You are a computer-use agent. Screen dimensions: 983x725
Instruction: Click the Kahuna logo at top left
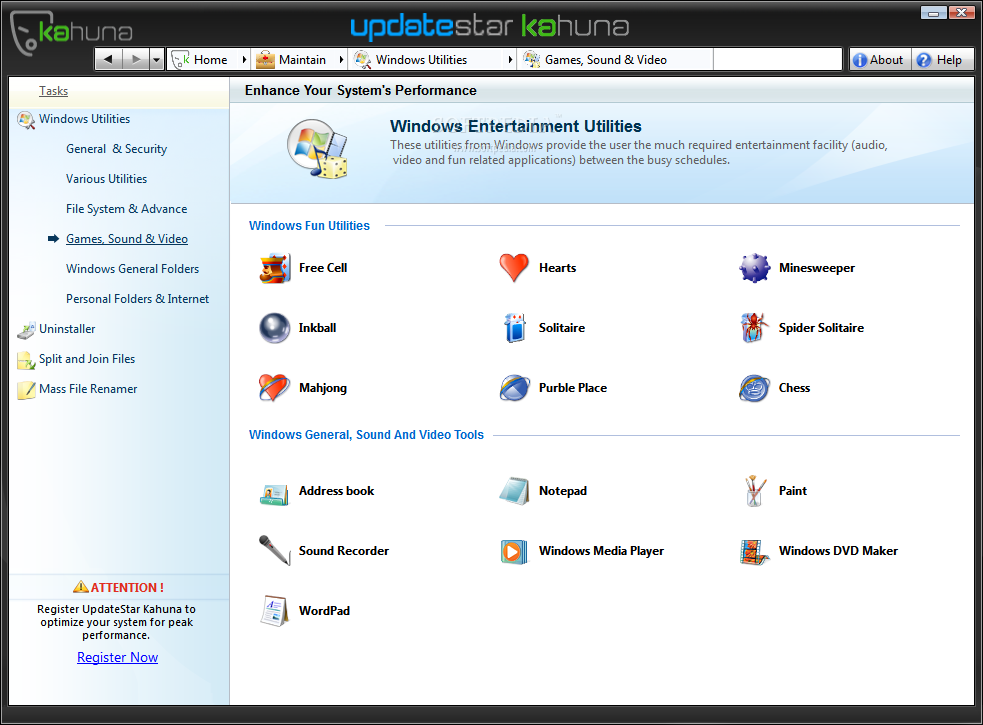coord(71,33)
